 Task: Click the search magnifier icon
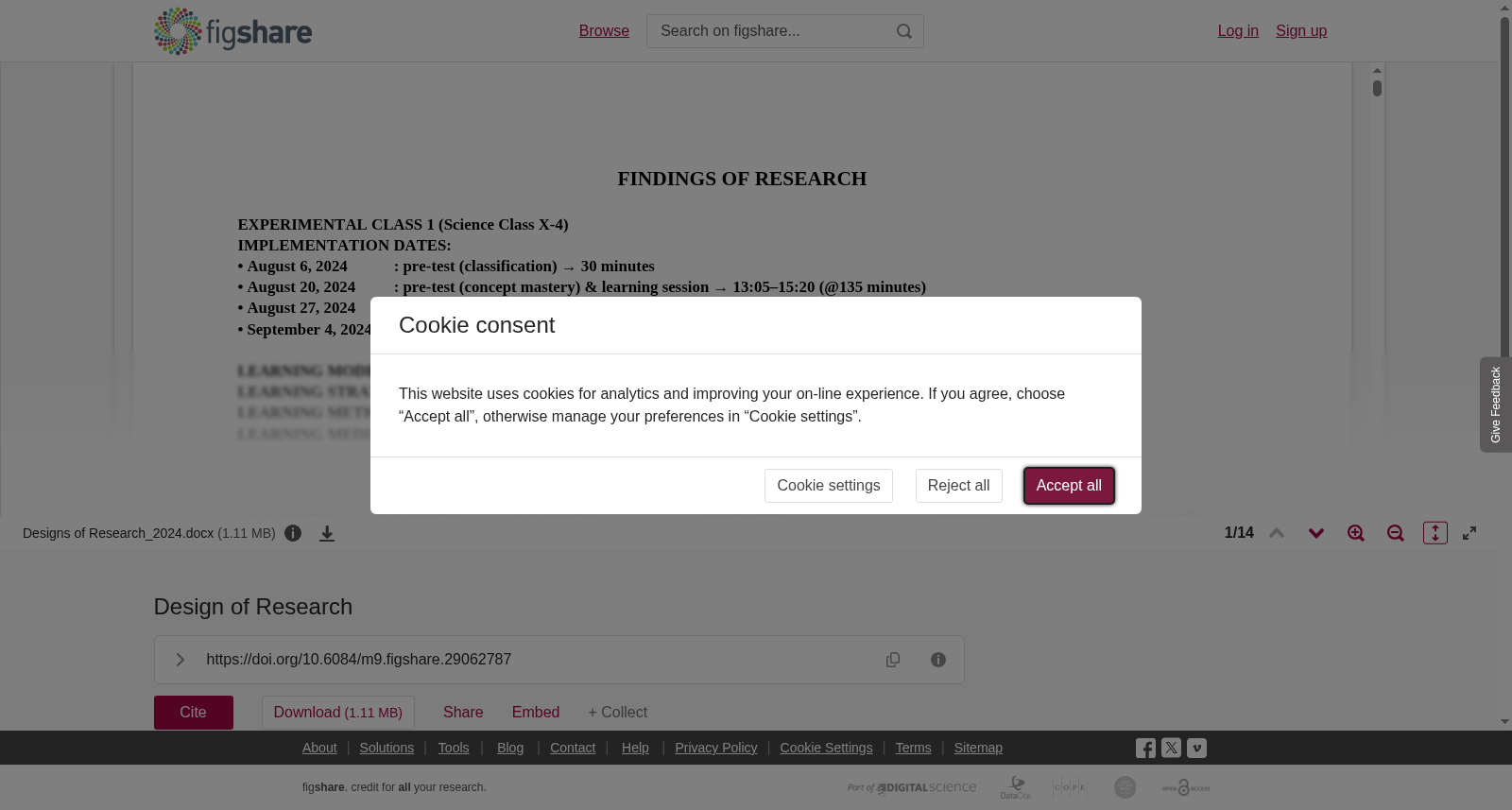[x=904, y=31]
